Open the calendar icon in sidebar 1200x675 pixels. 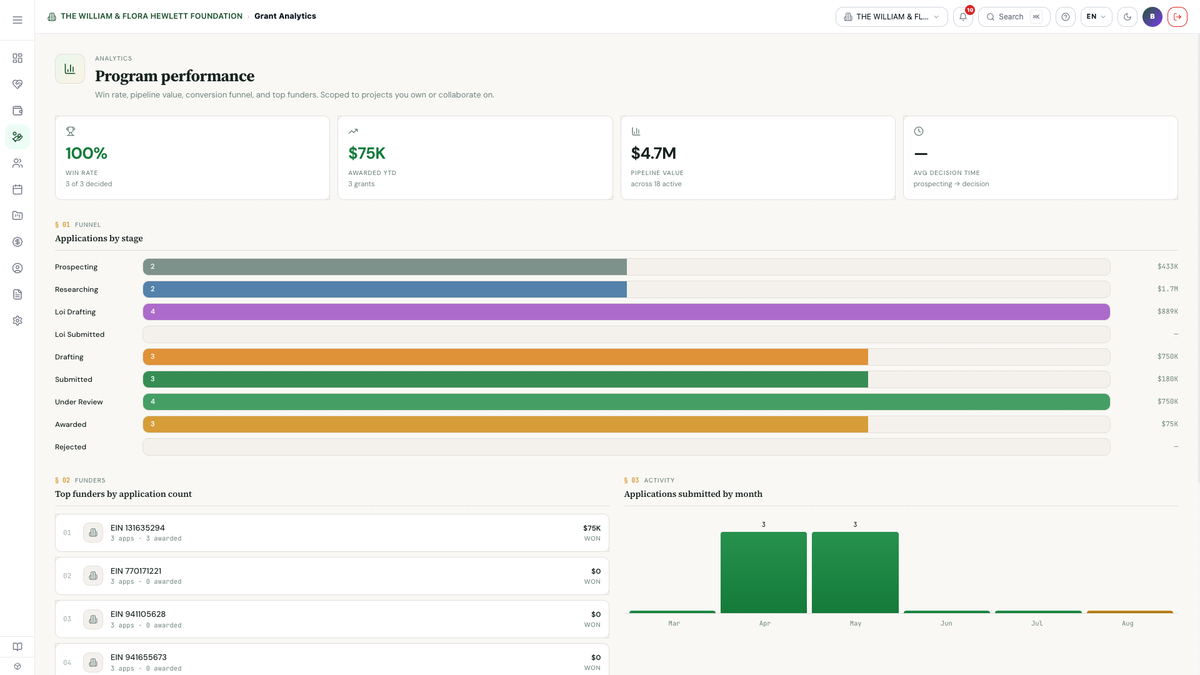pos(17,189)
